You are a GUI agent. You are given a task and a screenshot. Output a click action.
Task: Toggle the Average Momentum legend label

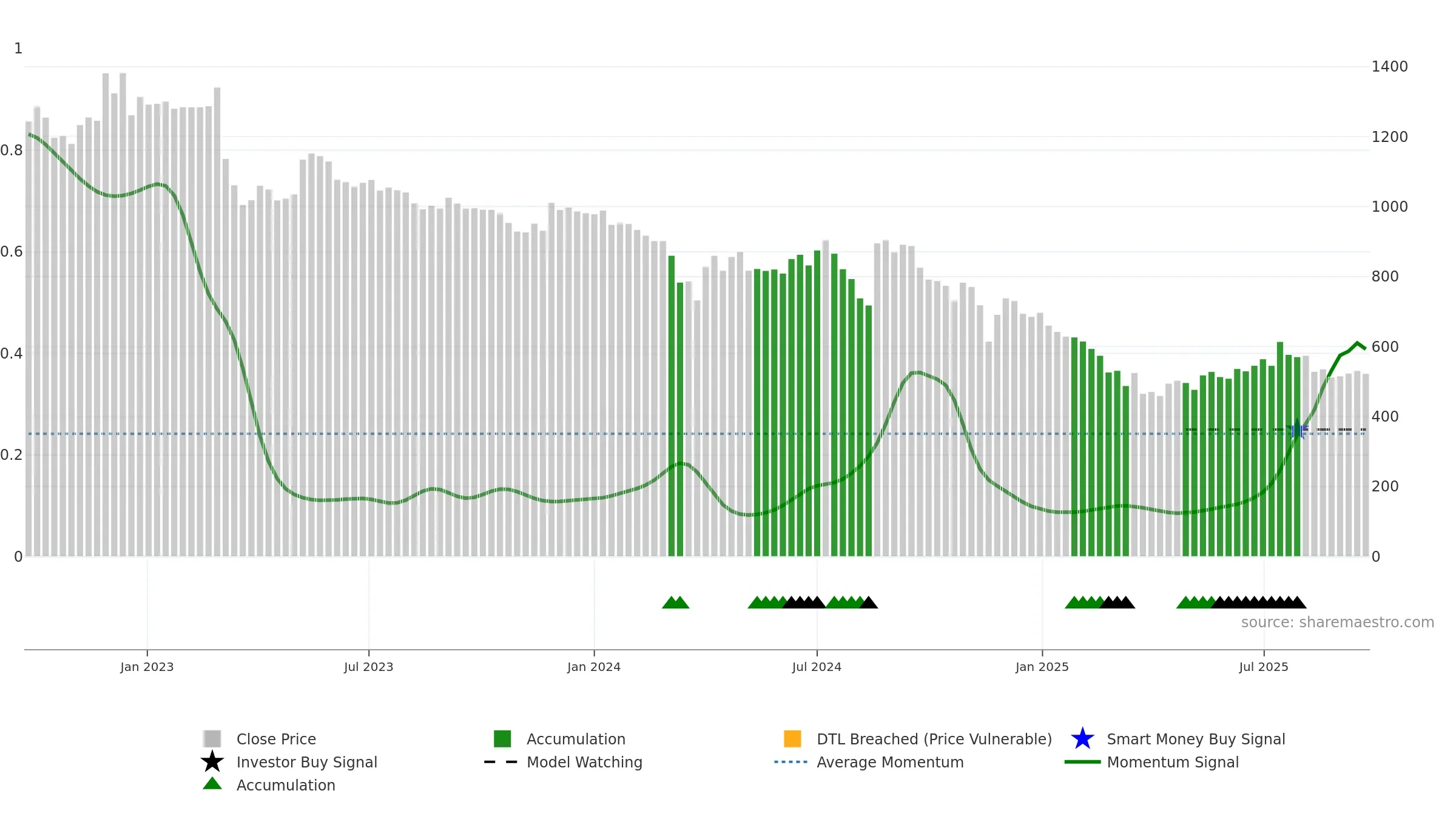tap(890, 762)
